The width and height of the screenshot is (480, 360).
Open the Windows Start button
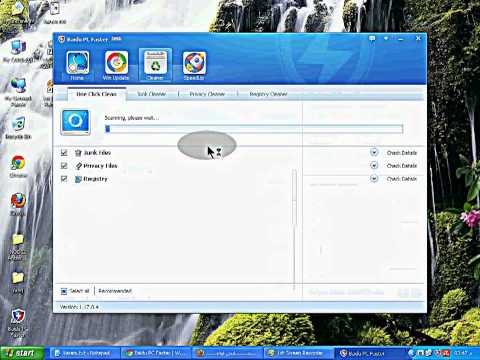tap(22, 353)
